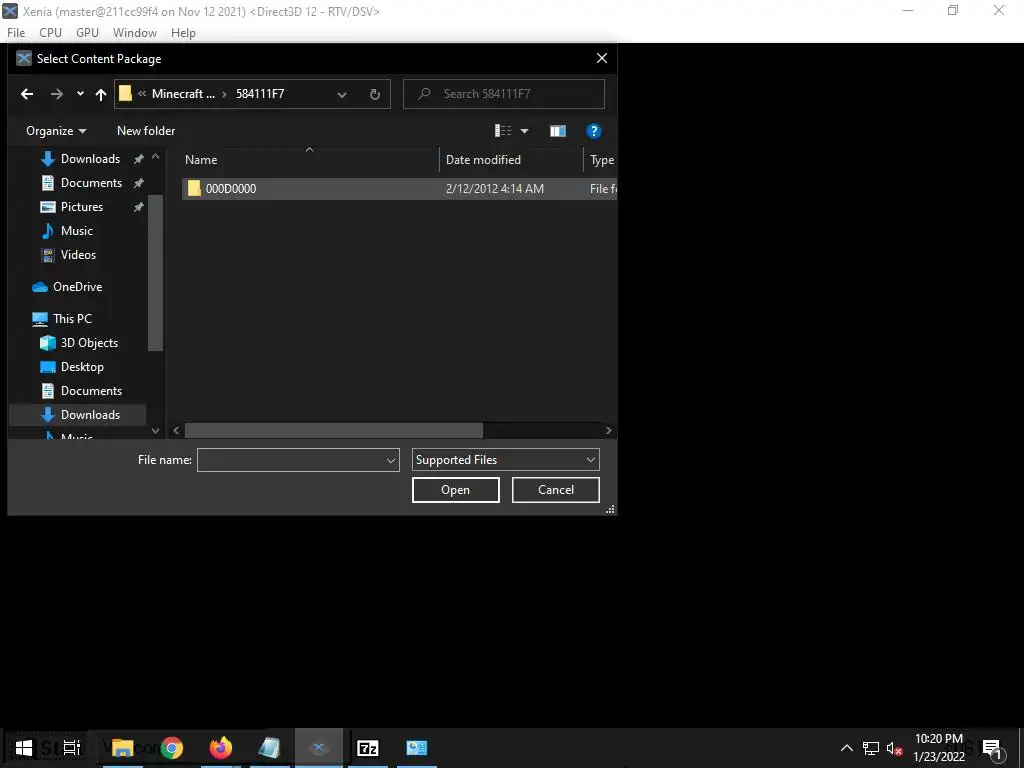
Task: Sort by Type column header
Action: point(601,160)
